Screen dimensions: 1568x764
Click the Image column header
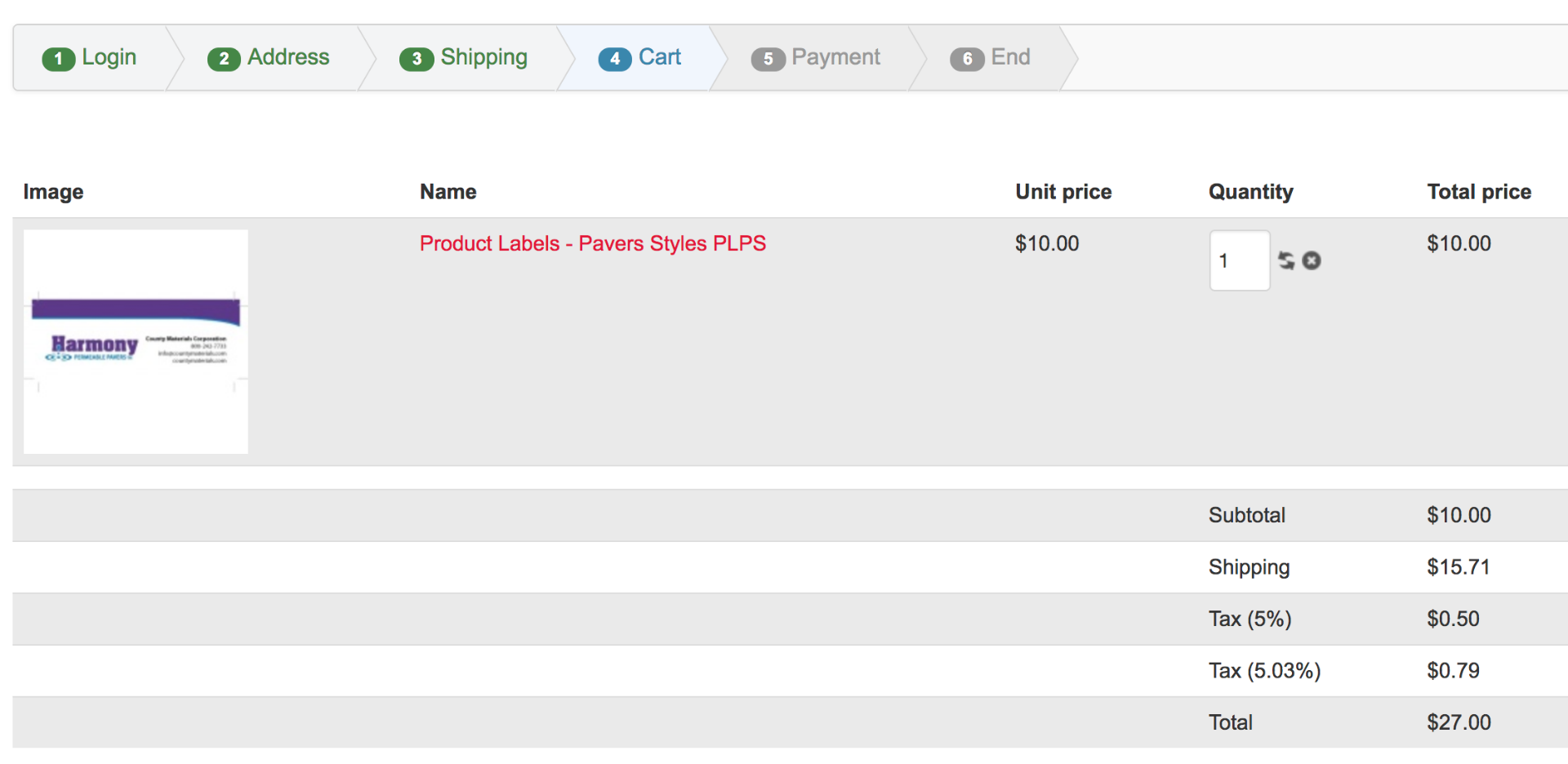[53, 192]
